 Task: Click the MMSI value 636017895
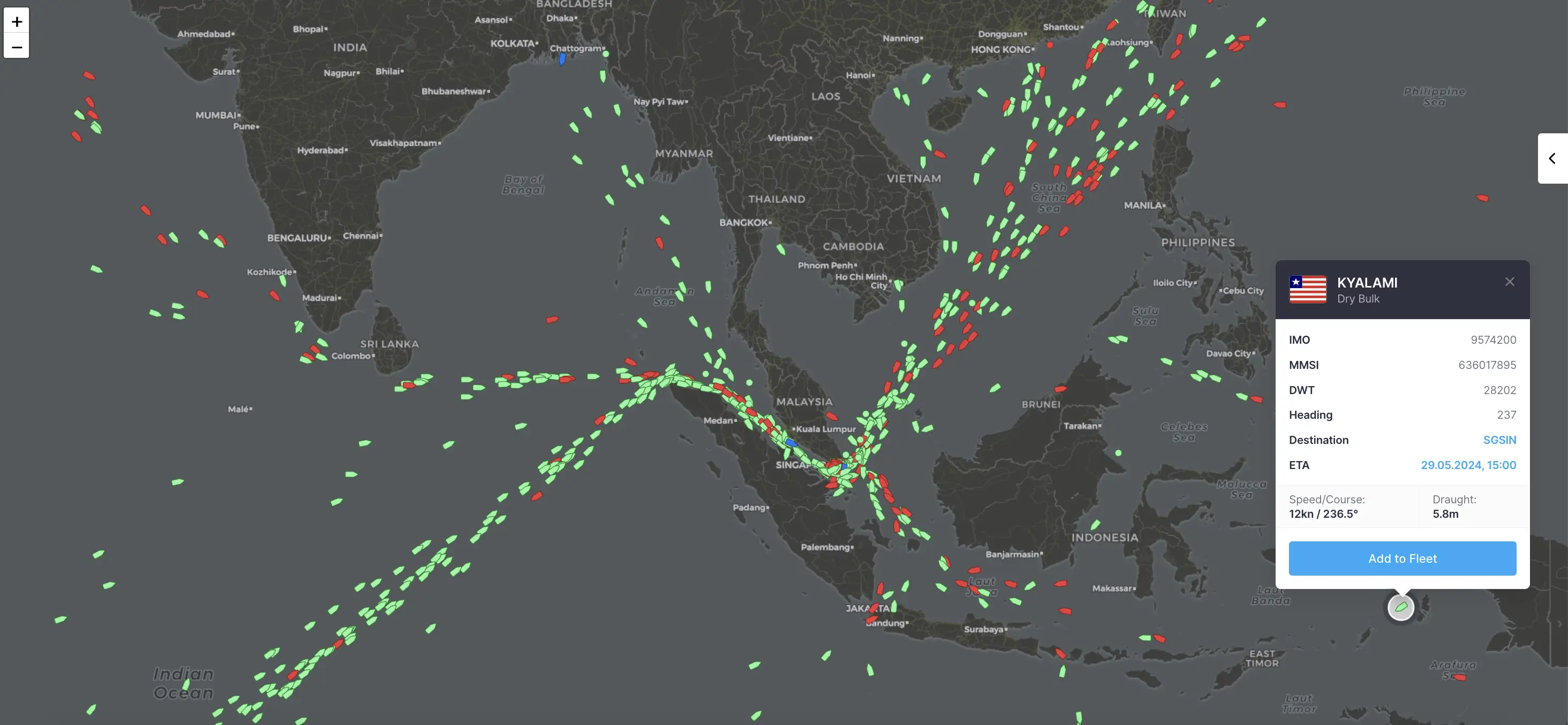1487,365
